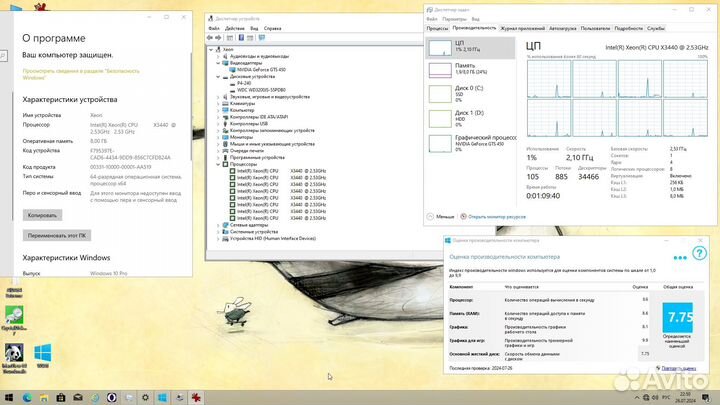The height and width of the screenshot is (405, 720).
Task: Open File Explorer from taskbar
Action: 44,398
